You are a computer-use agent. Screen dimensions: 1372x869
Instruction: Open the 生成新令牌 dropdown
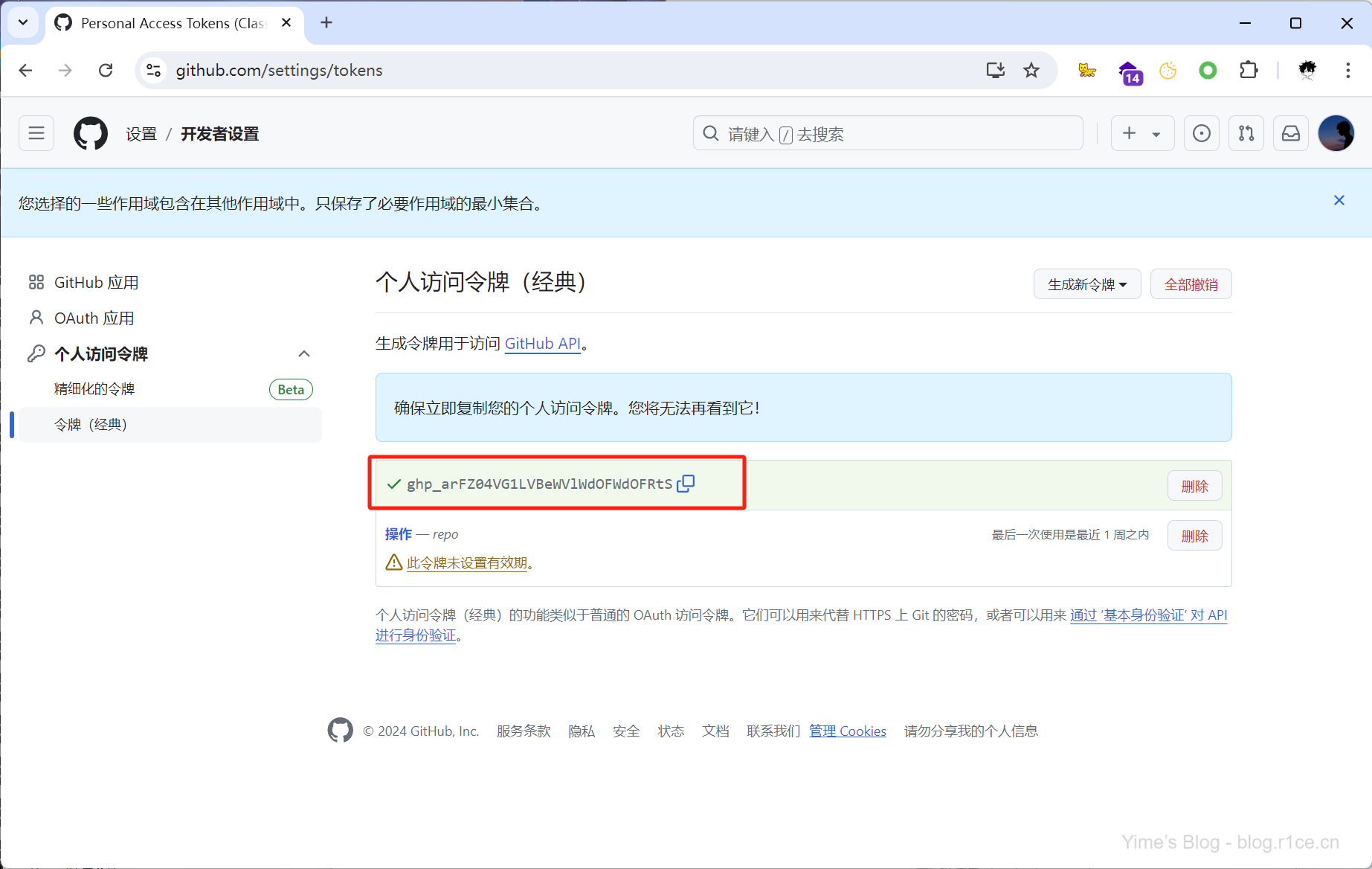click(x=1086, y=284)
